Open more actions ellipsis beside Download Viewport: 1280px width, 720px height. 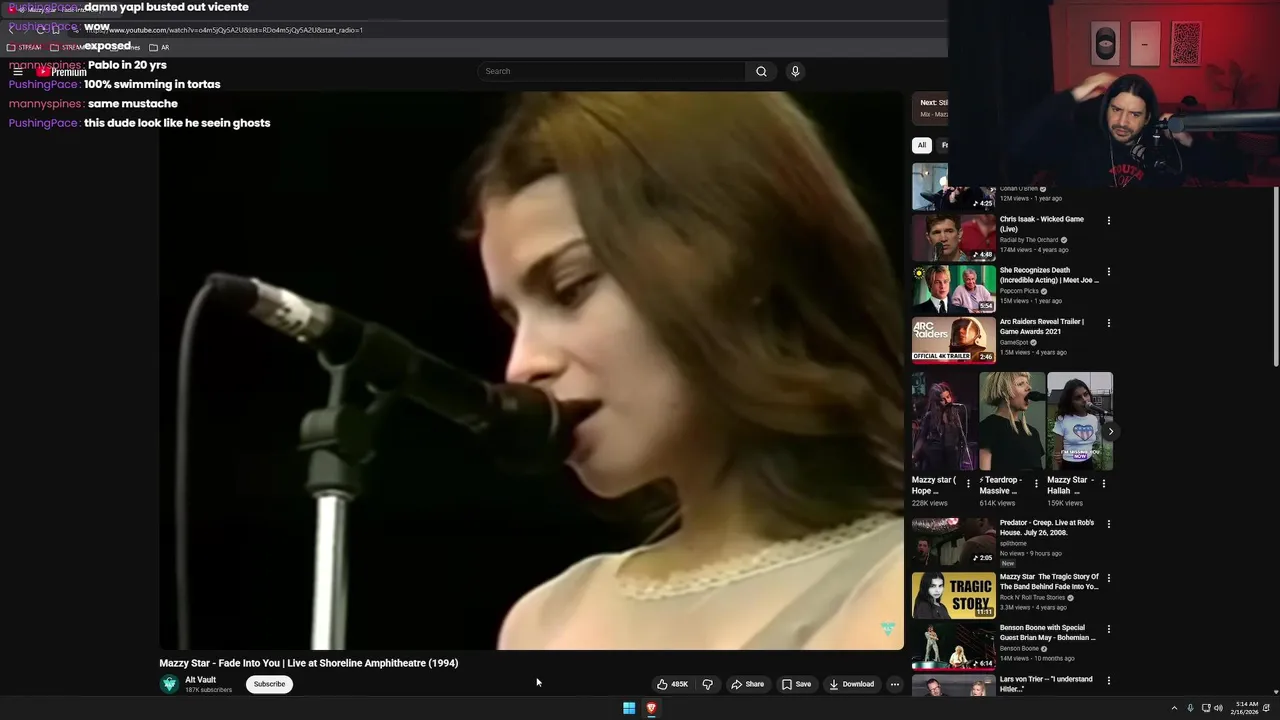tap(895, 684)
